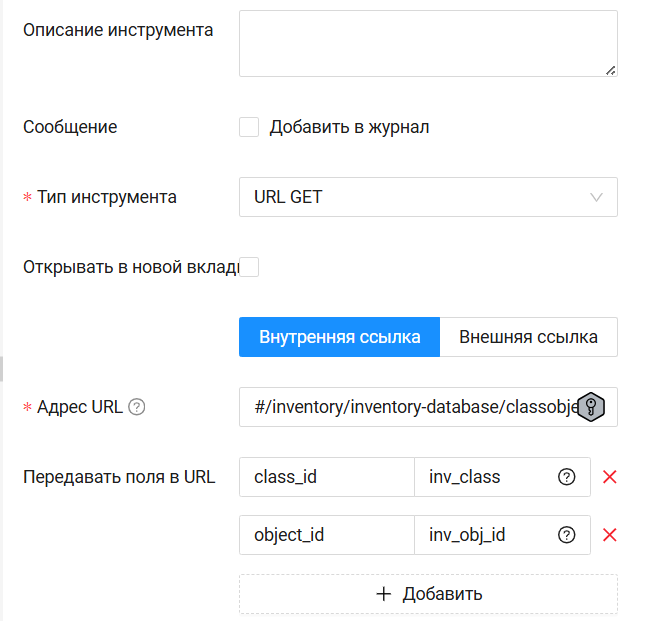Click help icon in the inv_class field

567,477
